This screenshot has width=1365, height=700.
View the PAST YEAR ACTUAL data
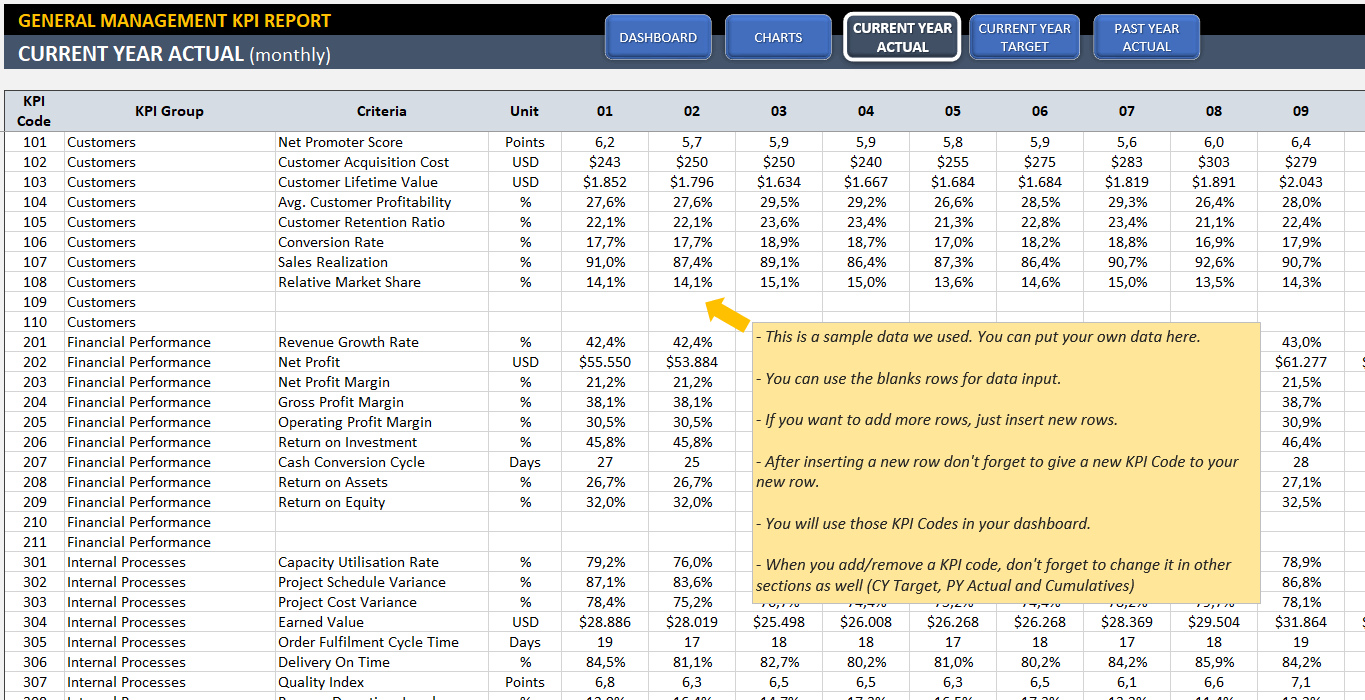(x=1146, y=36)
